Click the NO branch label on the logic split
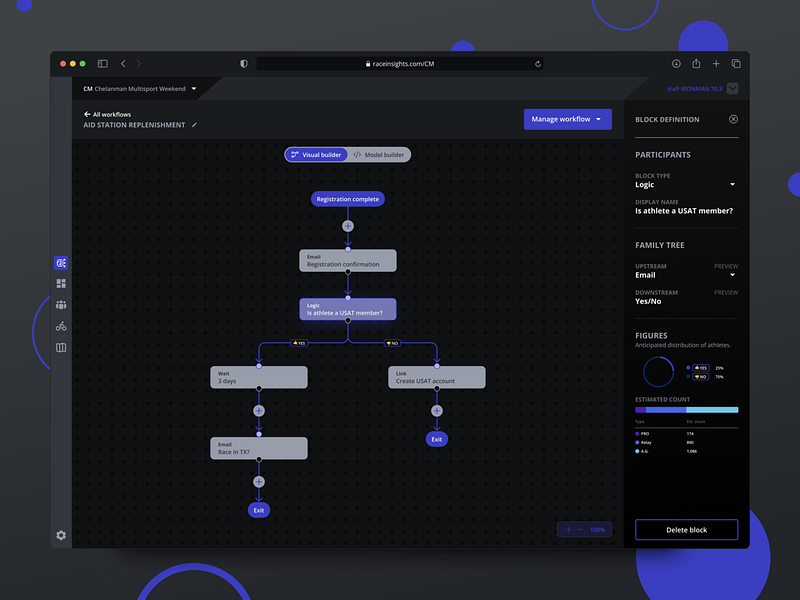 point(393,342)
